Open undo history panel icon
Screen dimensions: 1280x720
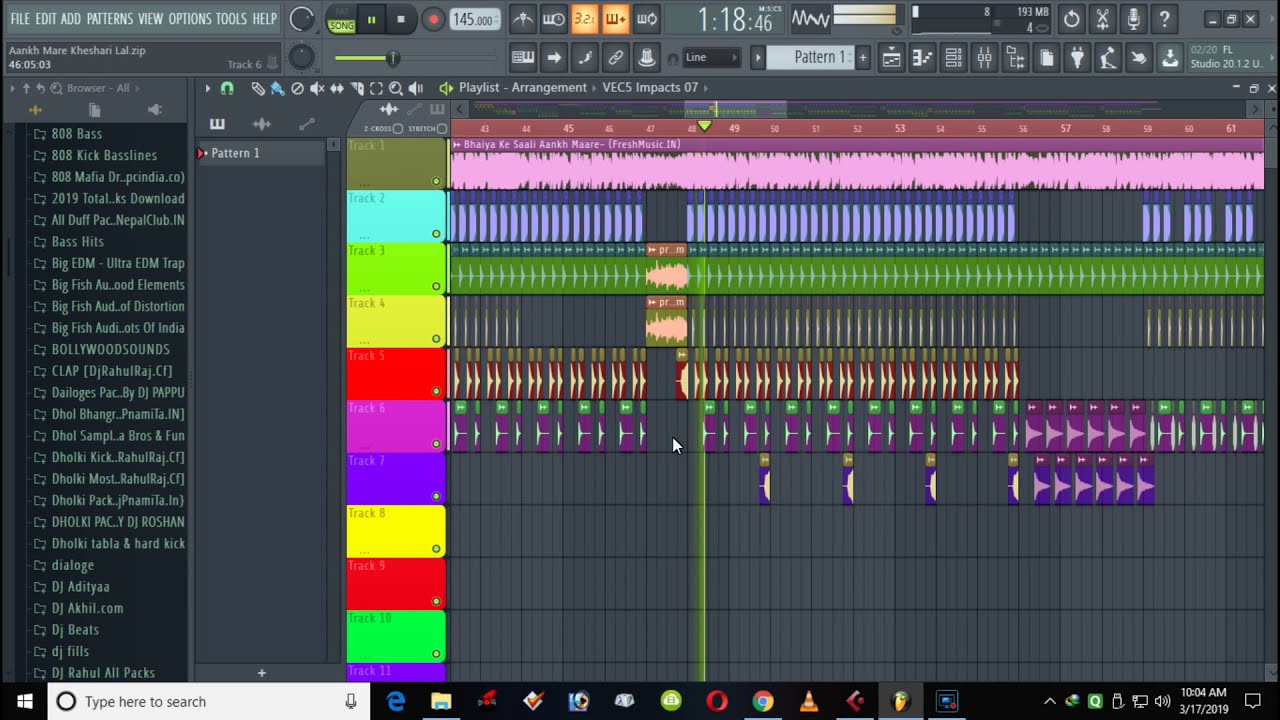1071,19
